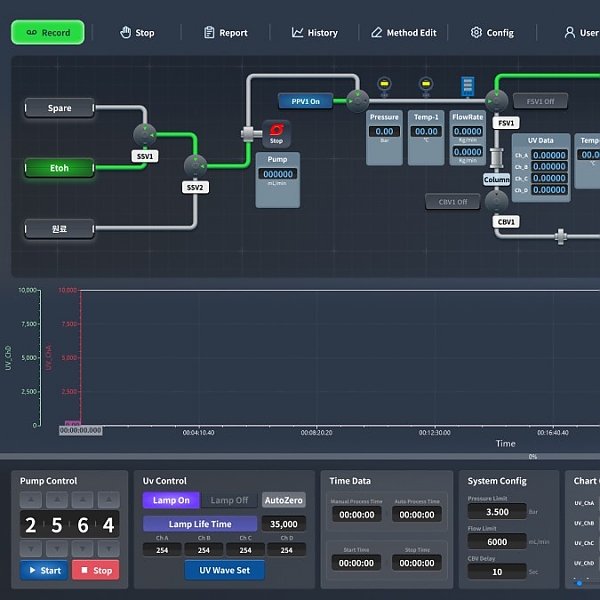This screenshot has height=600, width=600.
Task: Click the SSV1 valve icon
Action: click(145, 133)
